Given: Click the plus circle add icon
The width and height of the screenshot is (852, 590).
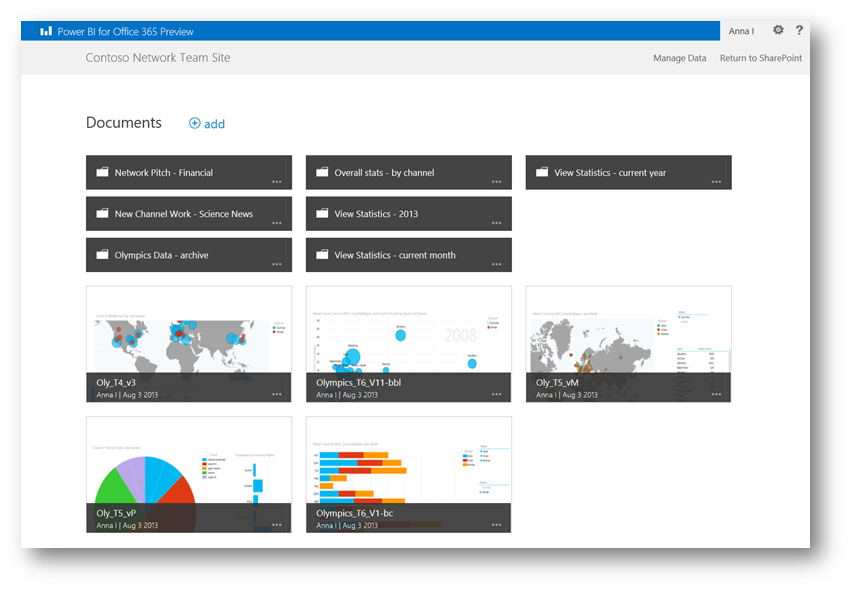Looking at the screenshot, I should pos(195,123).
